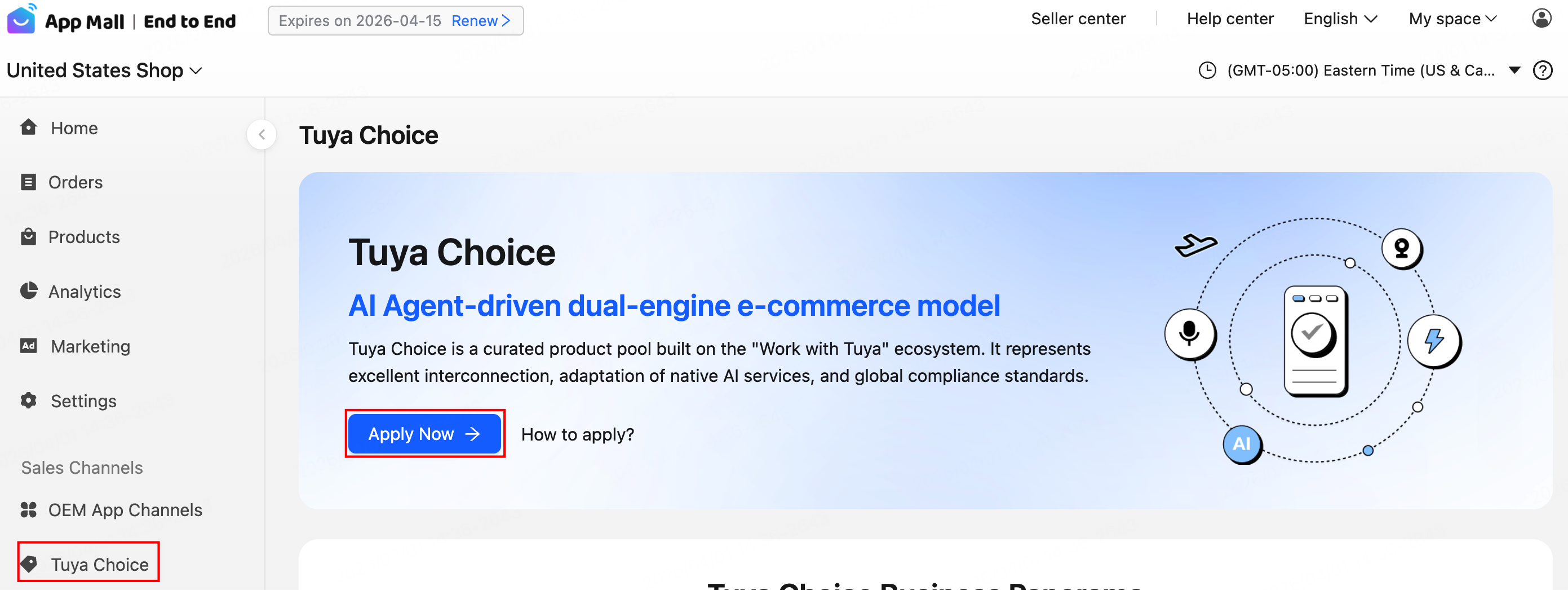Click the Home house icon in sidebar
This screenshot has width=1568, height=590.
coord(29,128)
